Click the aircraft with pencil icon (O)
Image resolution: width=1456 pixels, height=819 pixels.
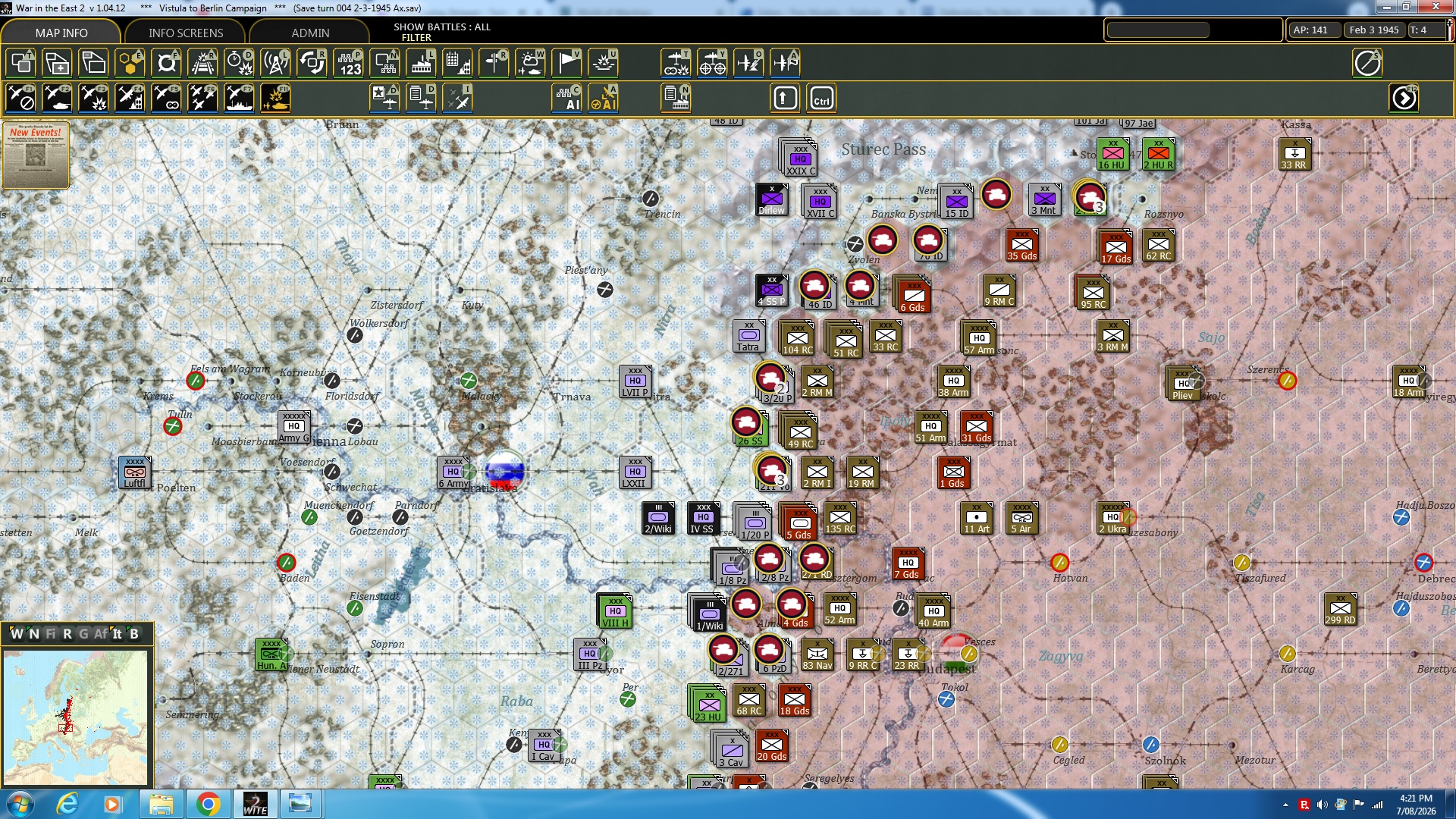(x=748, y=63)
